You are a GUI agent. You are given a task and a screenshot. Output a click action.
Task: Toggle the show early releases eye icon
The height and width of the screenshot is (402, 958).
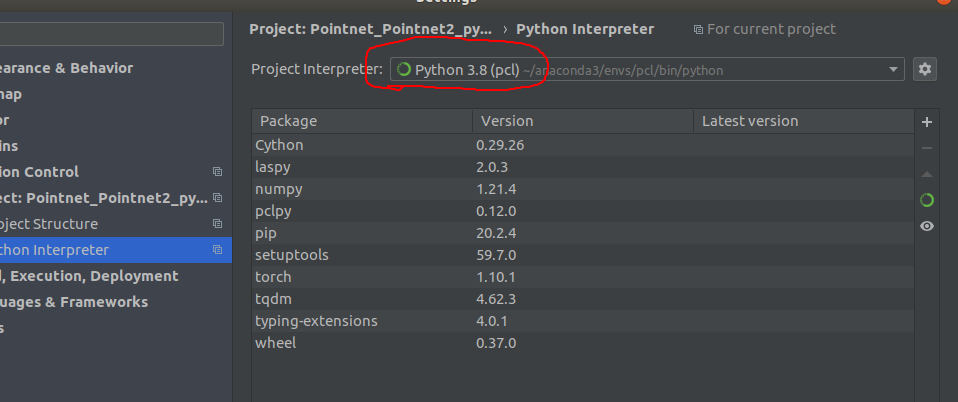926,226
